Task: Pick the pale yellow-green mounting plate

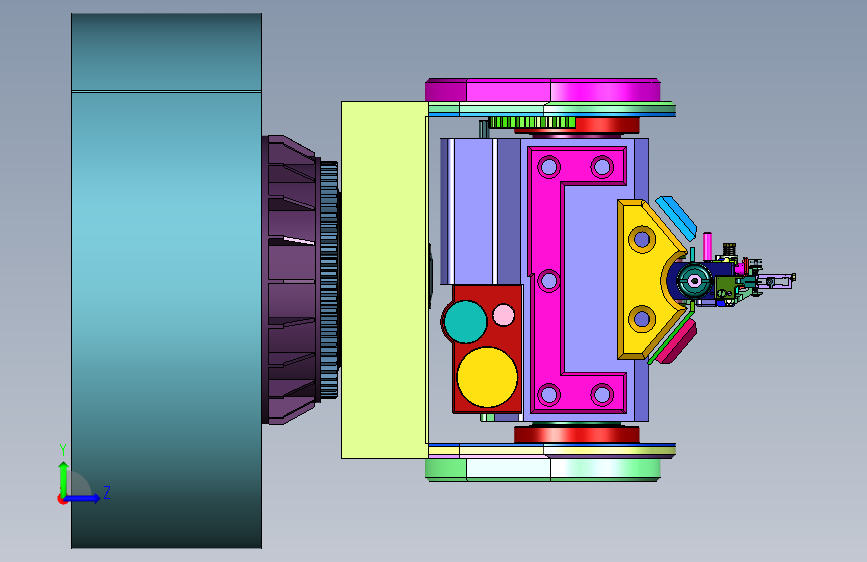Action: click(384, 280)
